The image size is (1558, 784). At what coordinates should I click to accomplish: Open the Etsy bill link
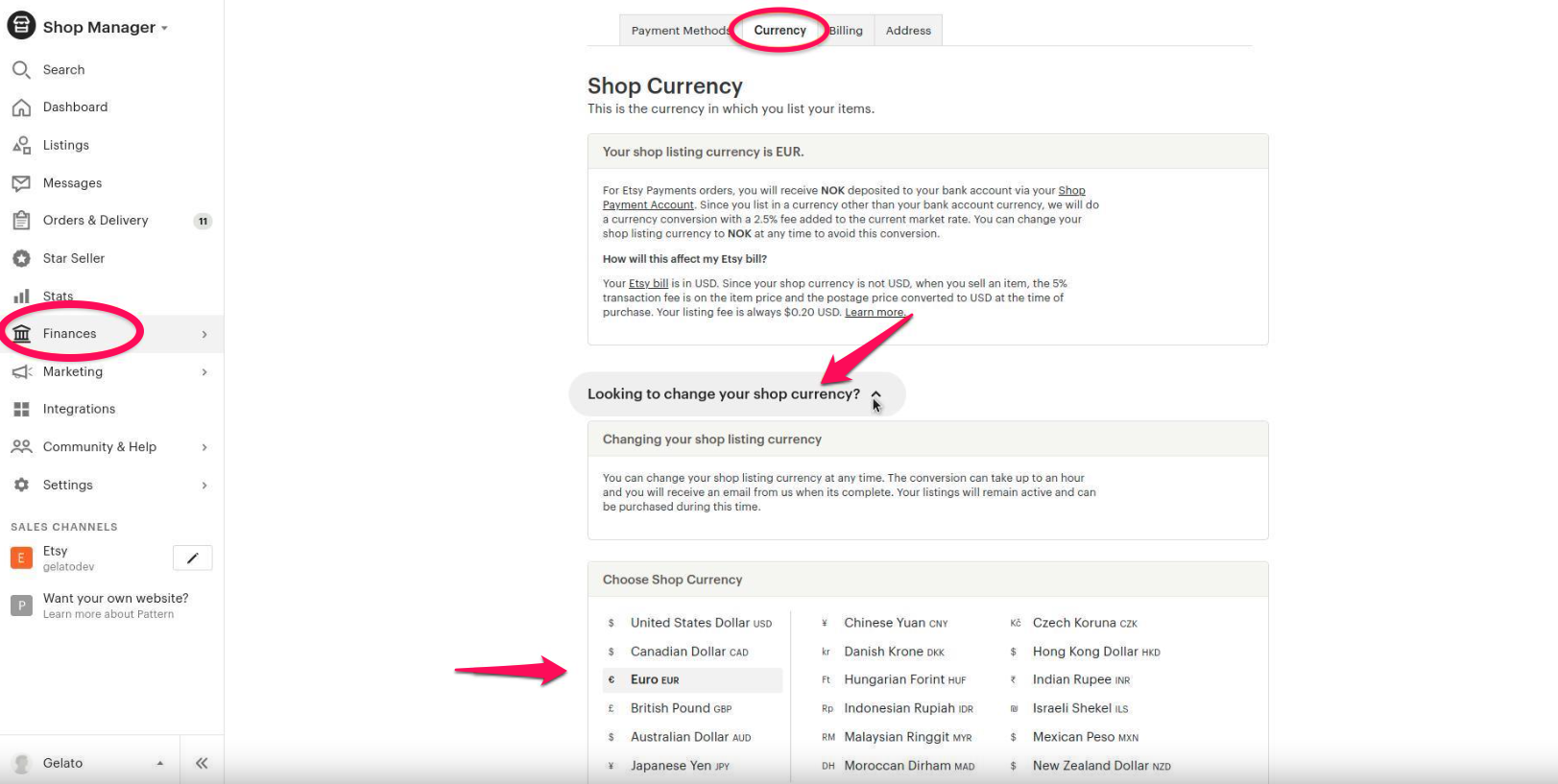point(648,283)
